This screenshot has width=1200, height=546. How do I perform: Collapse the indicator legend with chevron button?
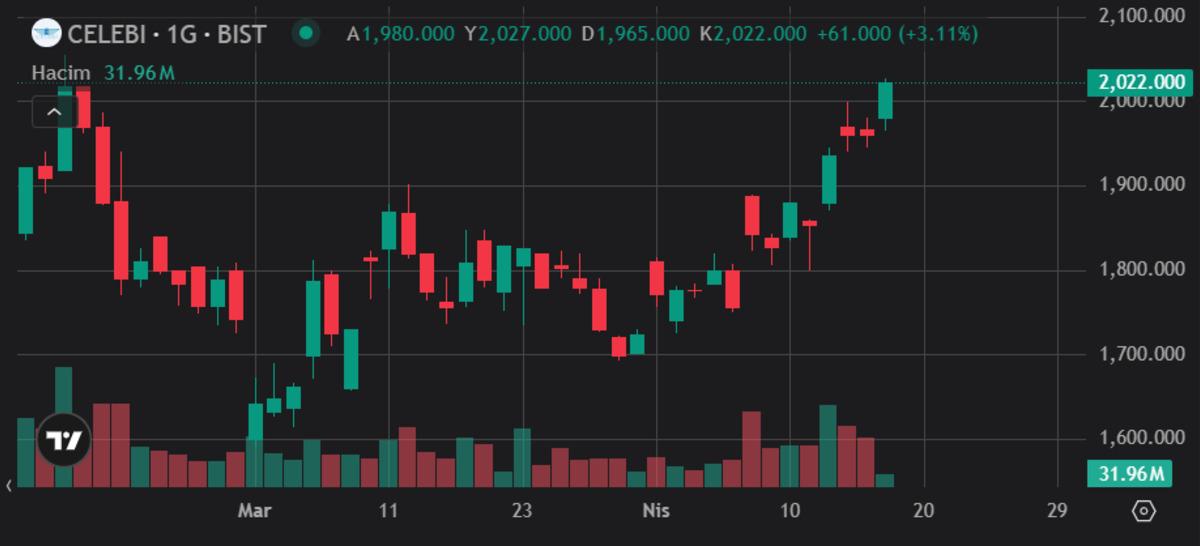pos(54,111)
